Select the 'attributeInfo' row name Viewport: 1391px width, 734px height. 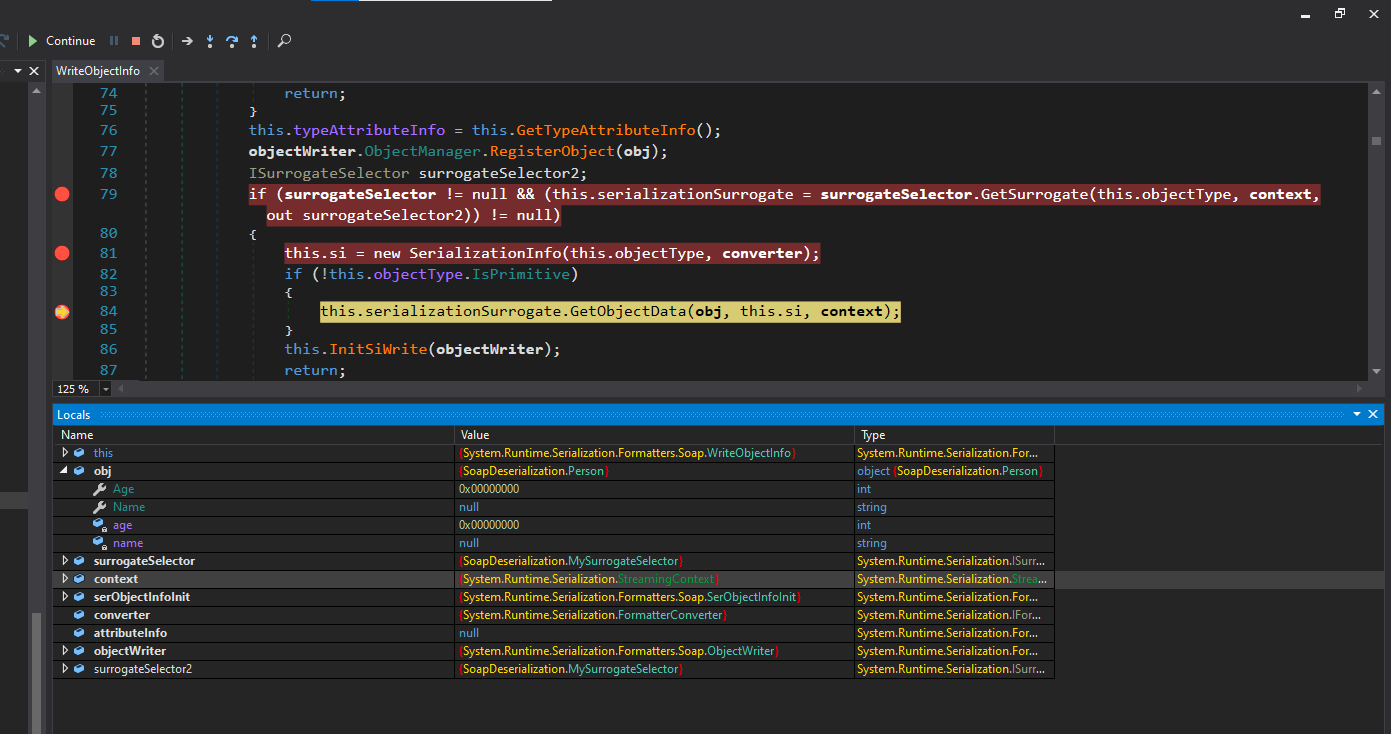click(x=130, y=633)
